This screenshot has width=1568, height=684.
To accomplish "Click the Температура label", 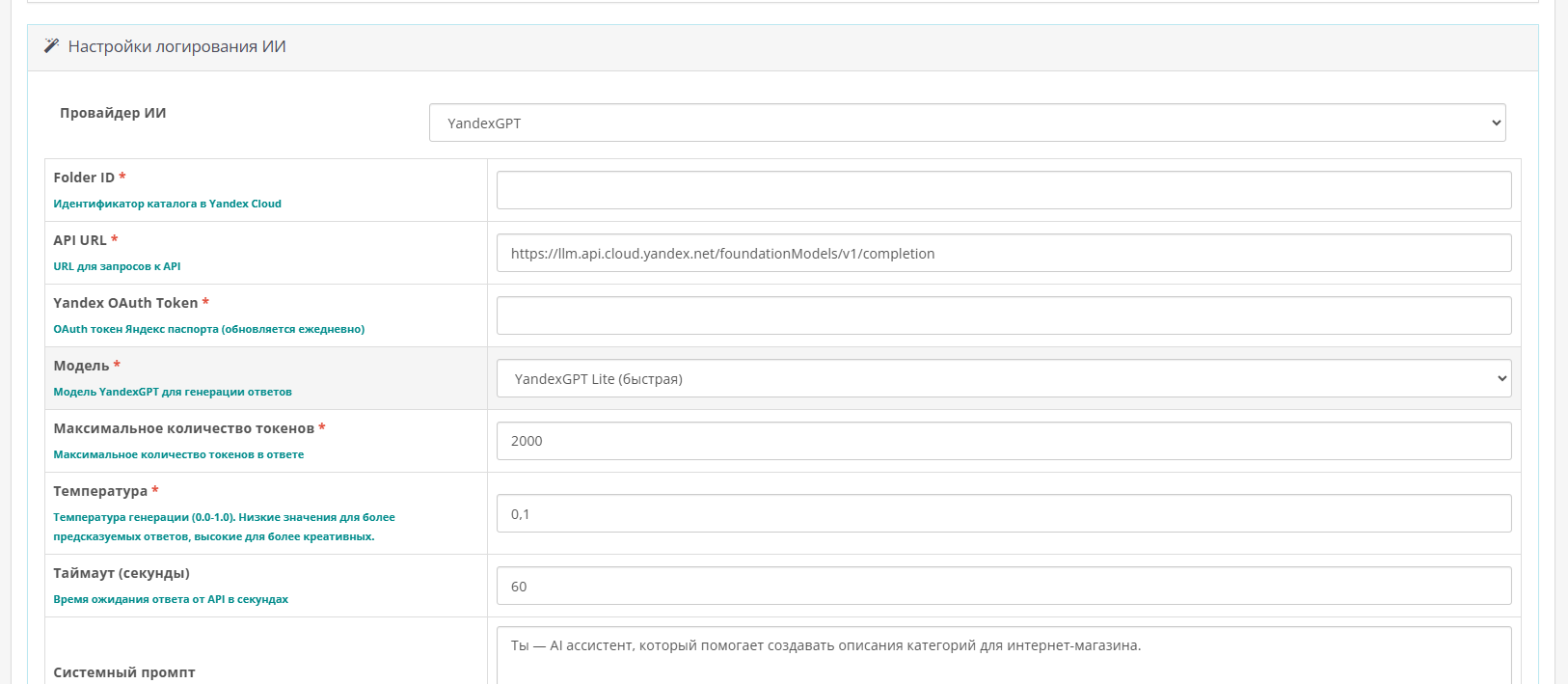I will coord(100,491).
